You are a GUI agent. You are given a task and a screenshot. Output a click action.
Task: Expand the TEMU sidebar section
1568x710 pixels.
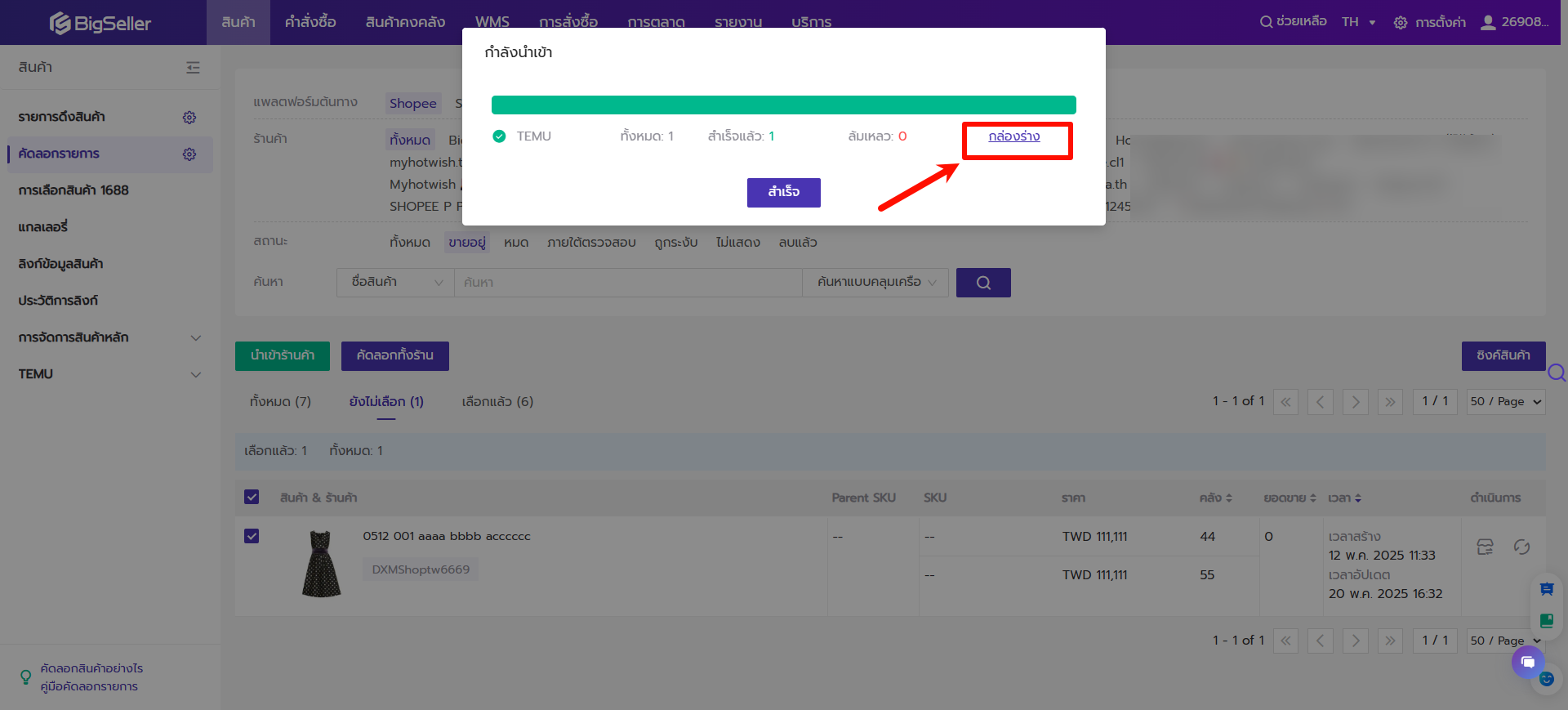click(195, 375)
